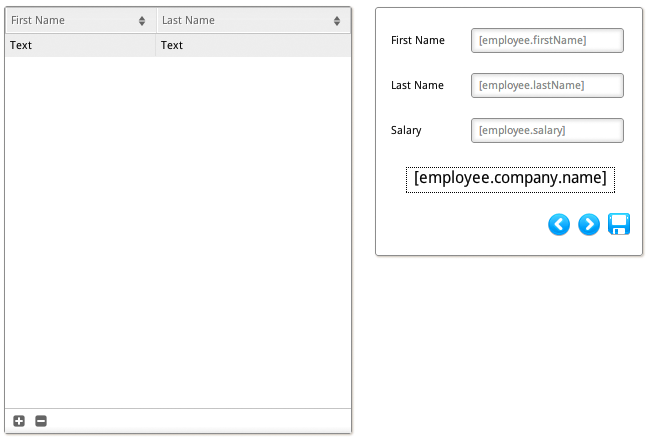This screenshot has width=651, height=441.
Task: Go to previous employee with left arrow
Action: click(559, 225)
